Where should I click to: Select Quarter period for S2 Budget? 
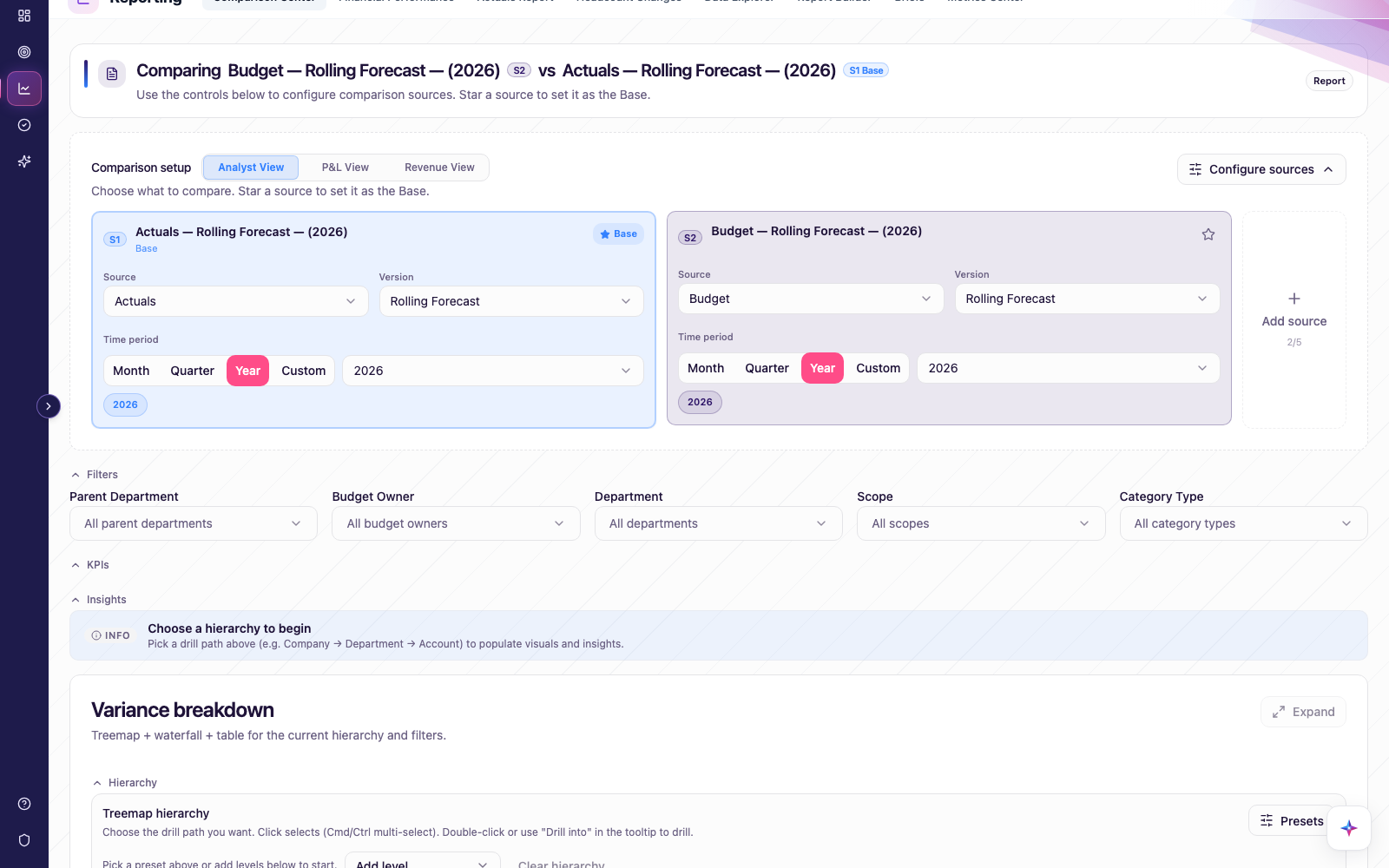[767, 368]
